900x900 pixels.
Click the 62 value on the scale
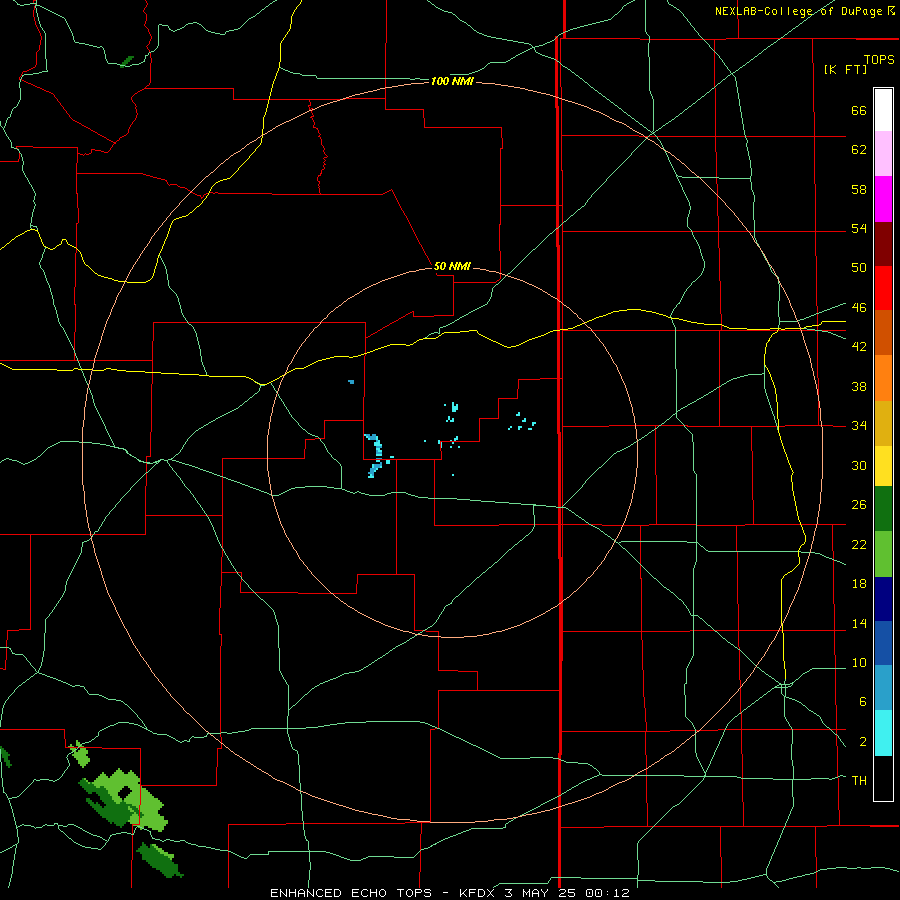[x=859, y=150]
